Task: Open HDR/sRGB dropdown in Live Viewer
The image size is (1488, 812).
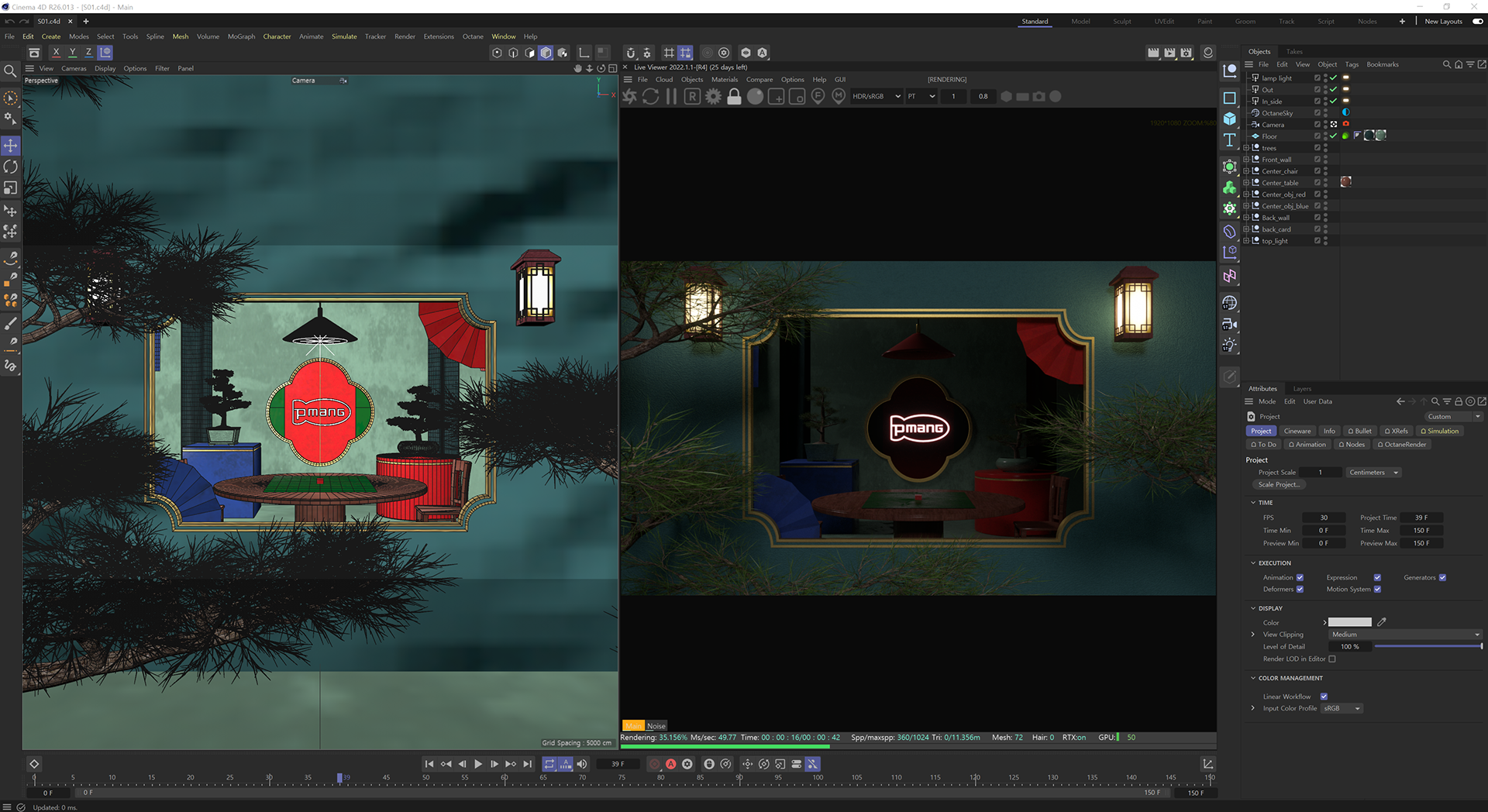Action: click(x=877, y=97)
